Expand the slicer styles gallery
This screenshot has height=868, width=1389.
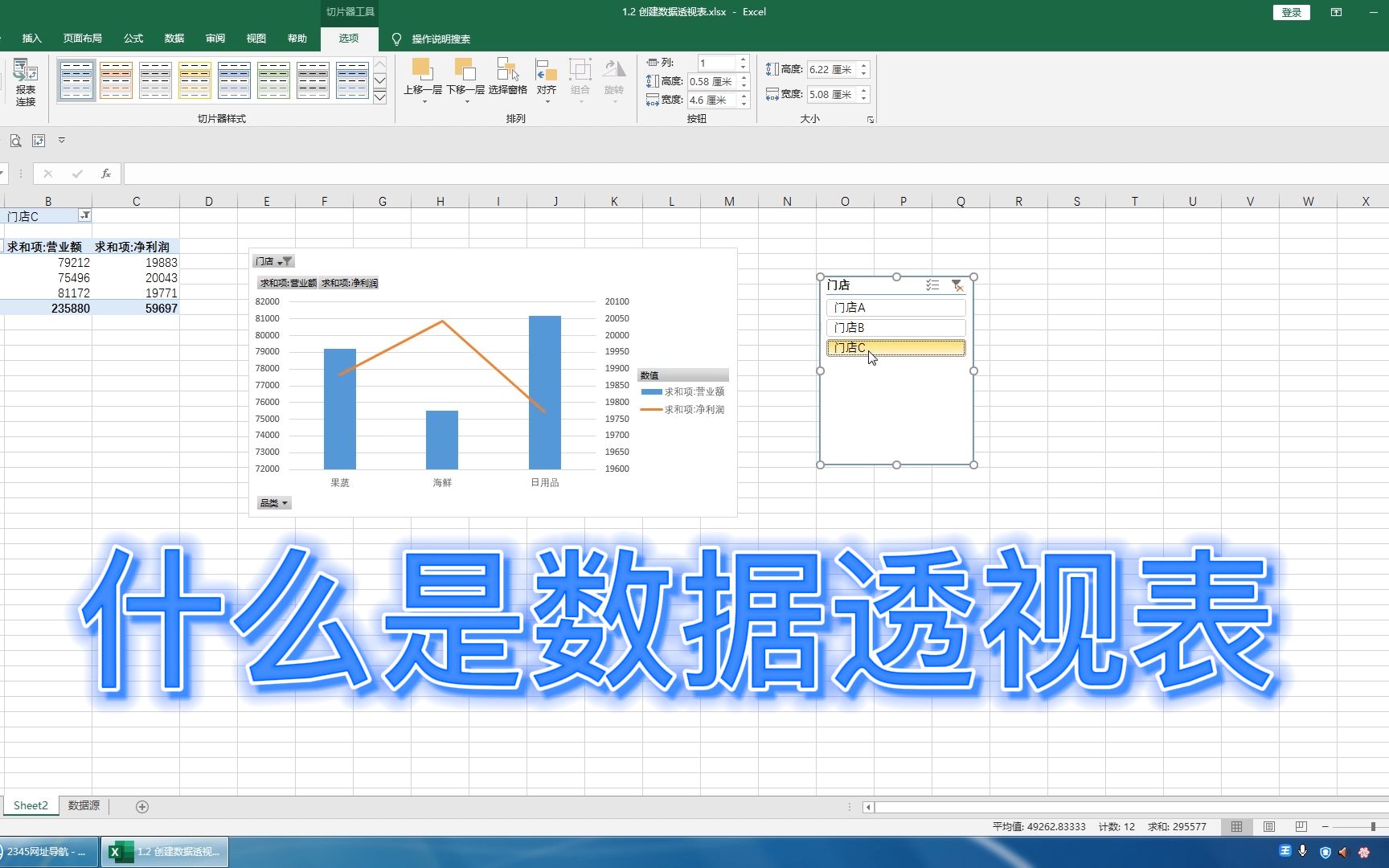click(380, 97)
